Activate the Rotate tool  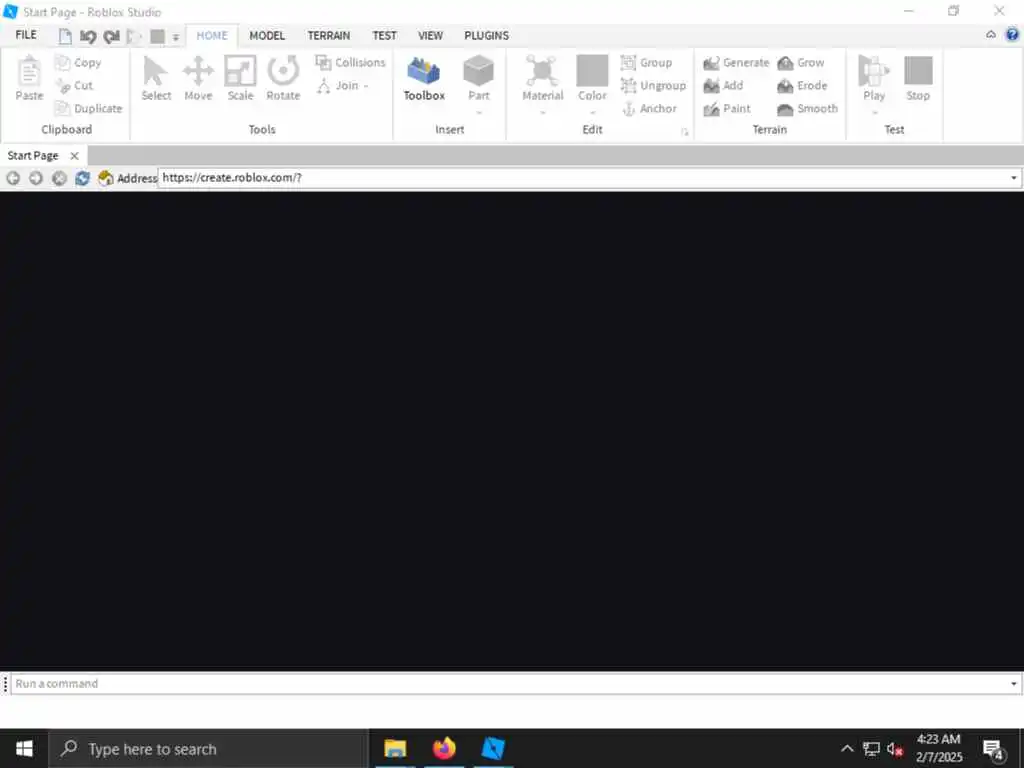(283, 78)
